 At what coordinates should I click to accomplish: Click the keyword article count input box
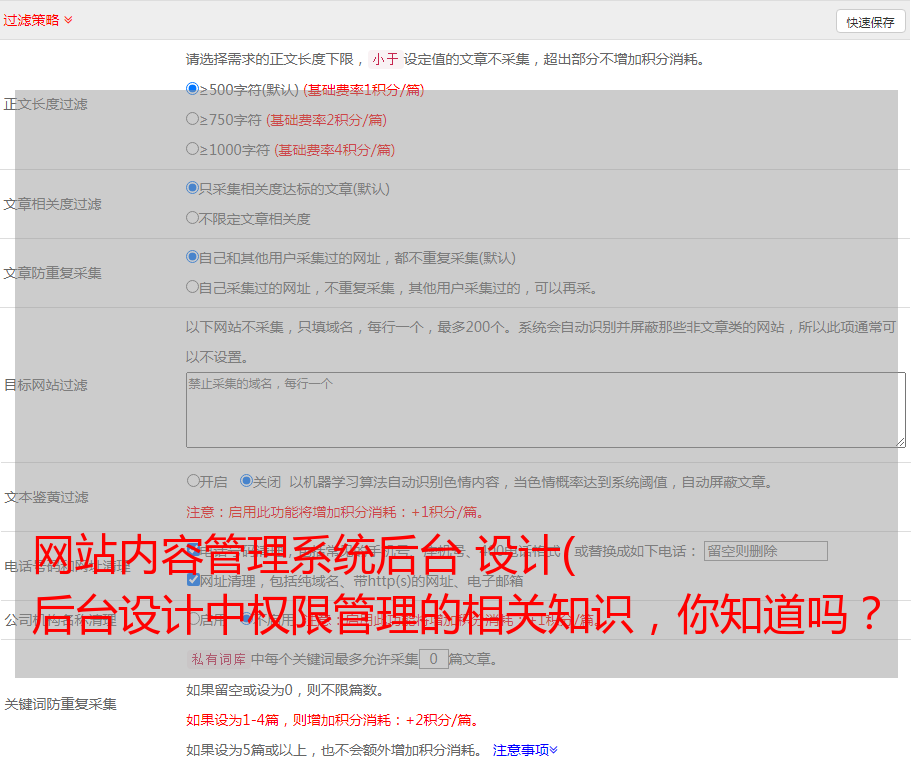(x=433, y=659)
